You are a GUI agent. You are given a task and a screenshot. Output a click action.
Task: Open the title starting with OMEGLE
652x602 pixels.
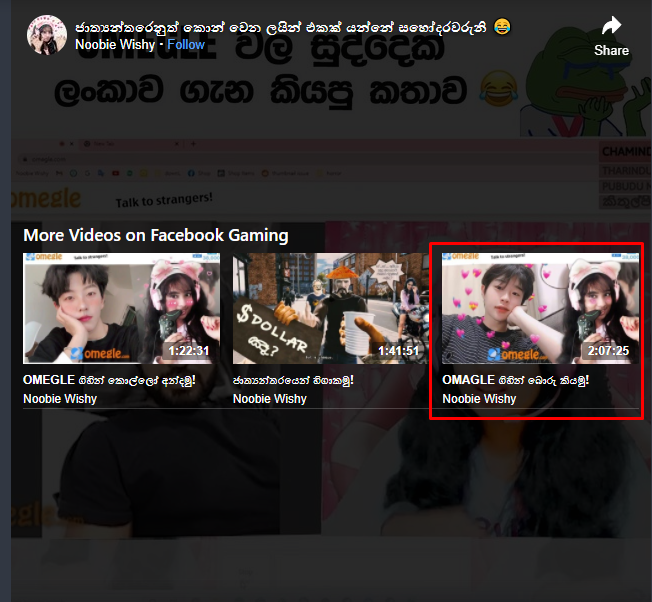click(109, 380)
